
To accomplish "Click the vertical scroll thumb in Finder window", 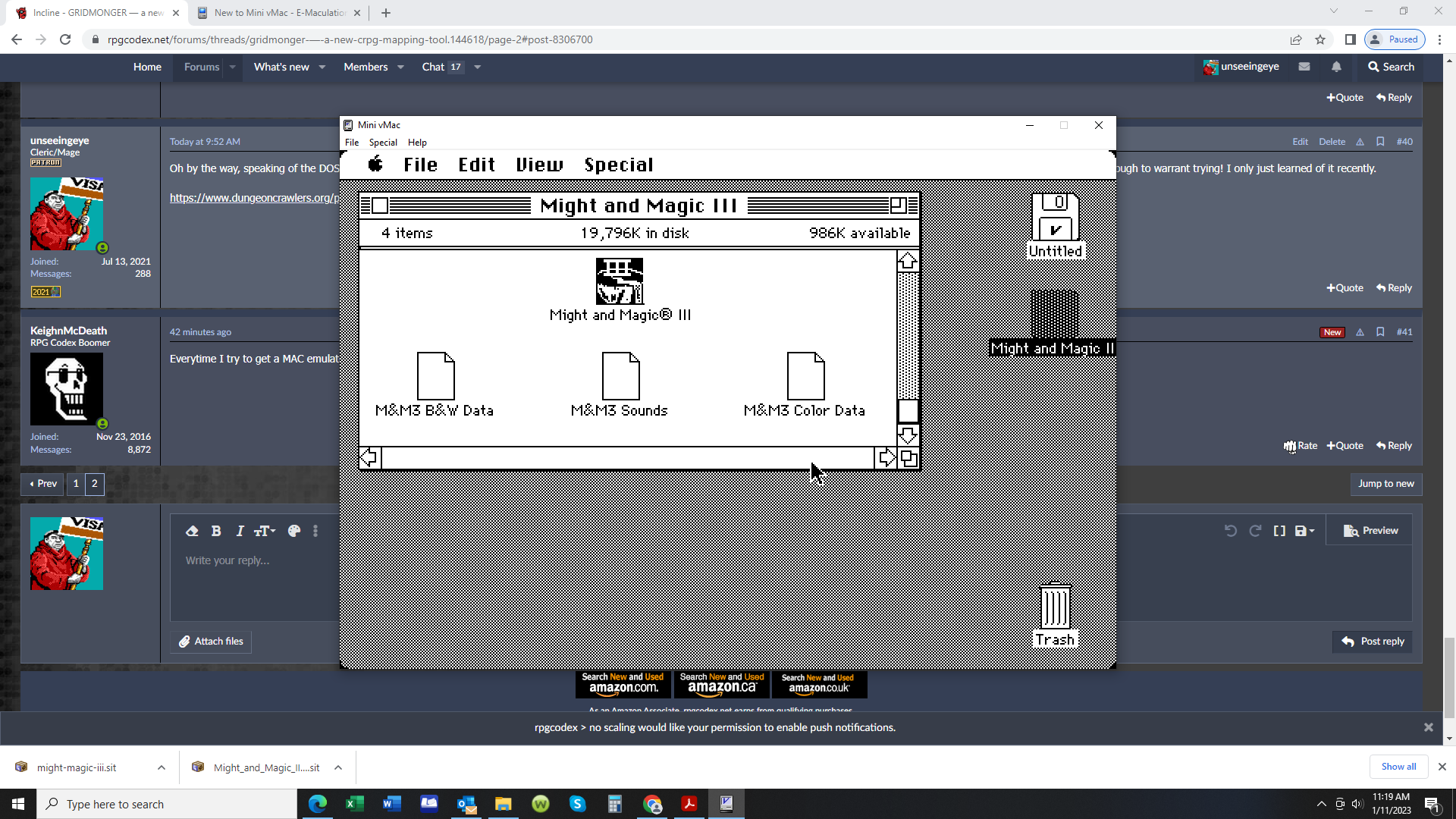I will (x=908, y=410).
